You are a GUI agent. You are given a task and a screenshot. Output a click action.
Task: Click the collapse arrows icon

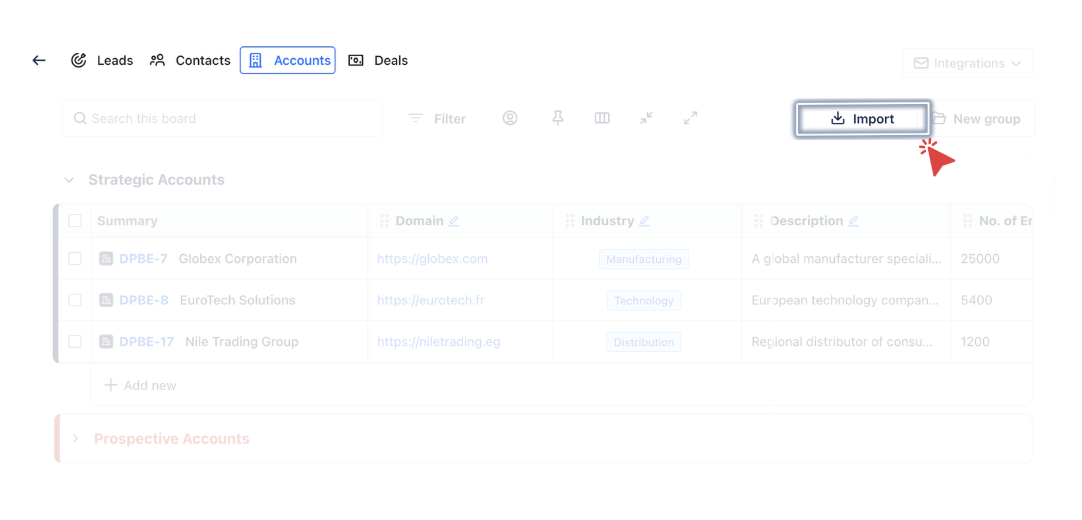pyautogui.click(x=647, y=118)
